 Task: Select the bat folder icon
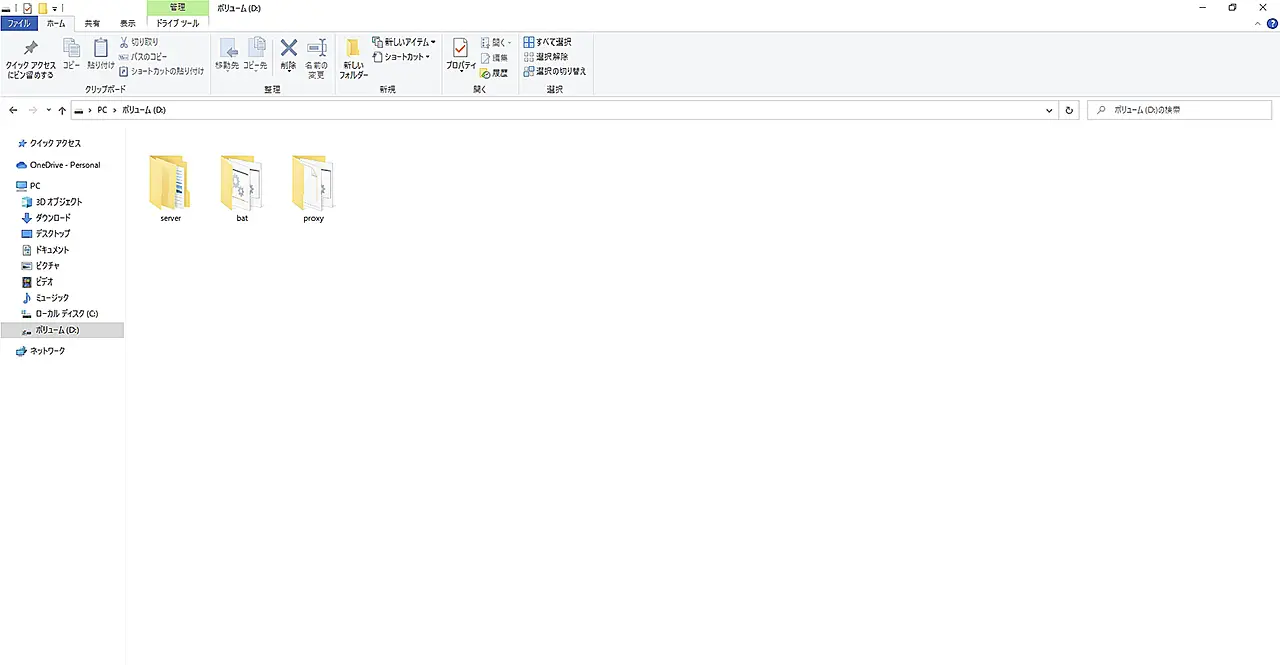click(x=242, y=182)
